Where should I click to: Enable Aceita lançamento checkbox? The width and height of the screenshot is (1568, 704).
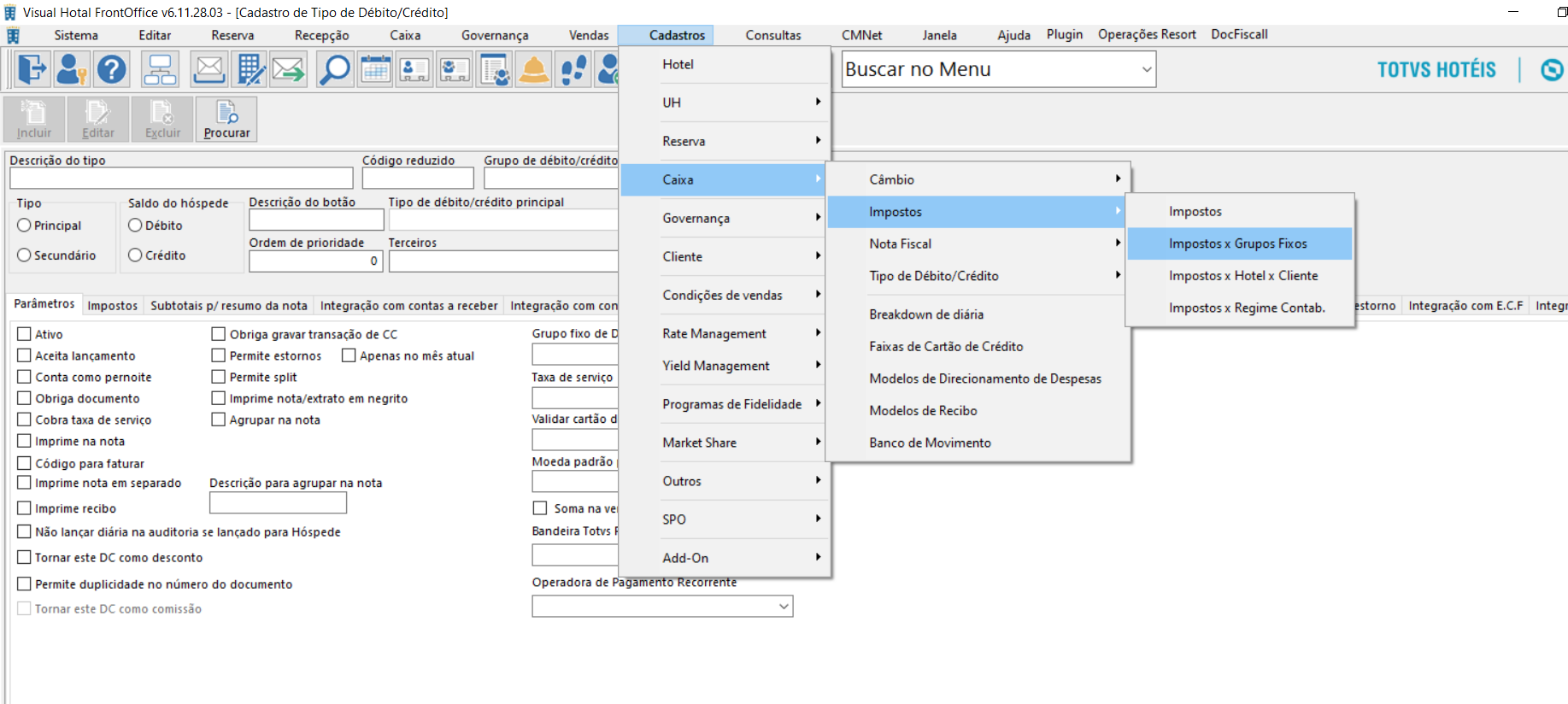pos(24,355)
